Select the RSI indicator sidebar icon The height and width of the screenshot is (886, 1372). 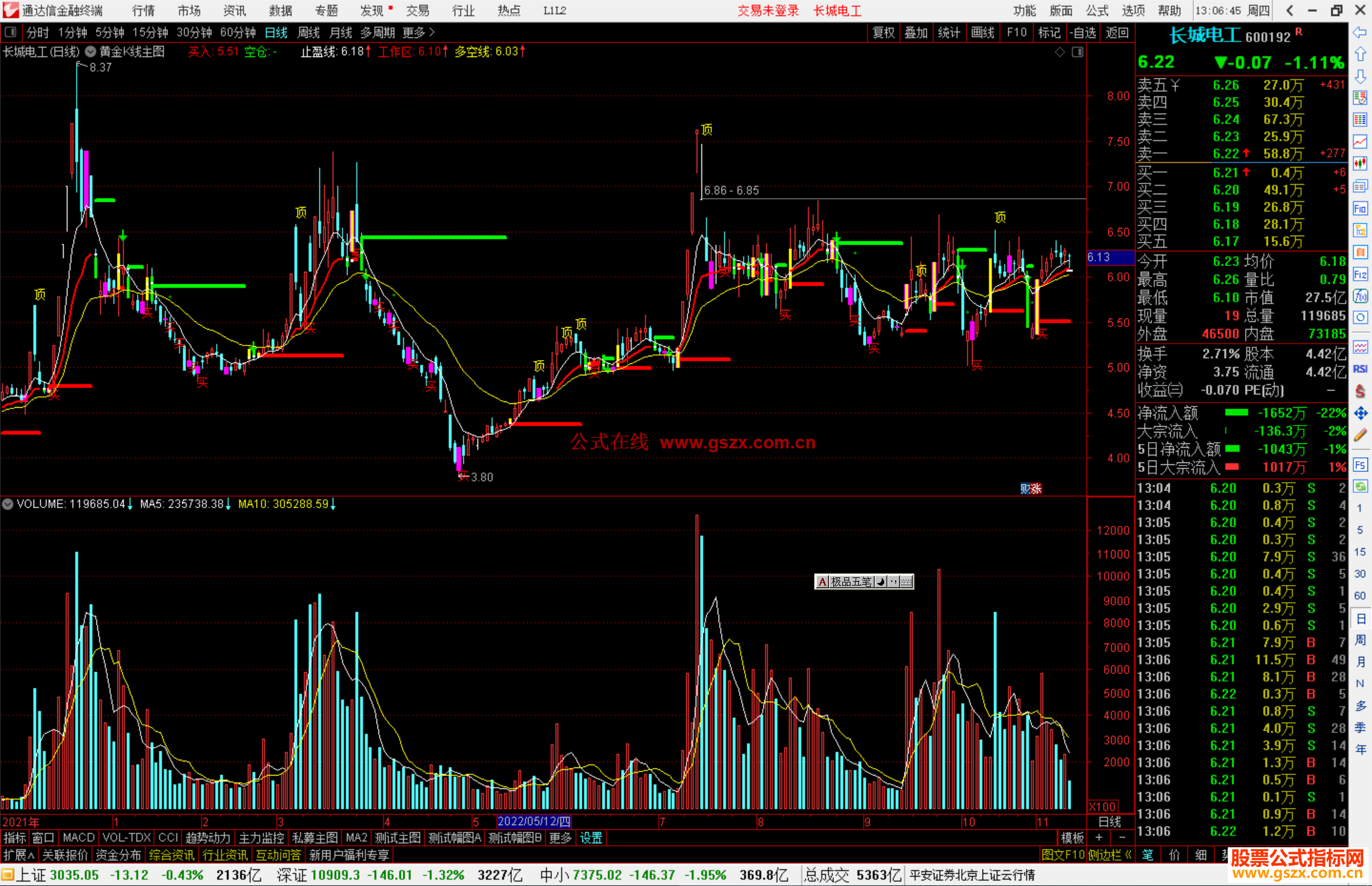click(1360, 369)
